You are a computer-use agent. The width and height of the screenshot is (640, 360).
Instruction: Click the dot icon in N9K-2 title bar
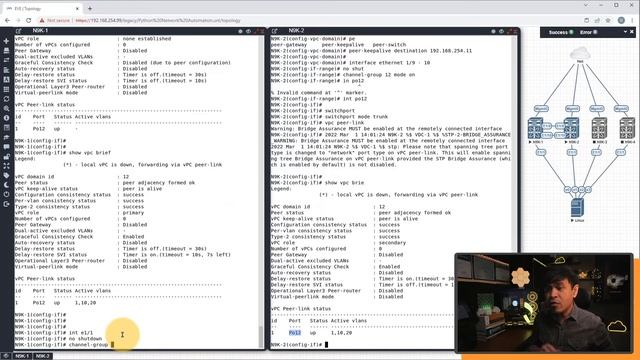tap(493, 31)
